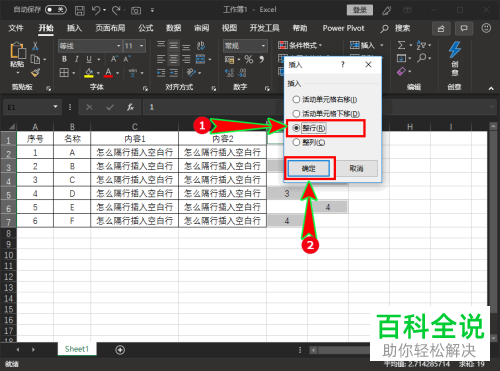Click the Cancel button in the Insert dialog
The image size is (500, 371).
click(x=356, y=169)
